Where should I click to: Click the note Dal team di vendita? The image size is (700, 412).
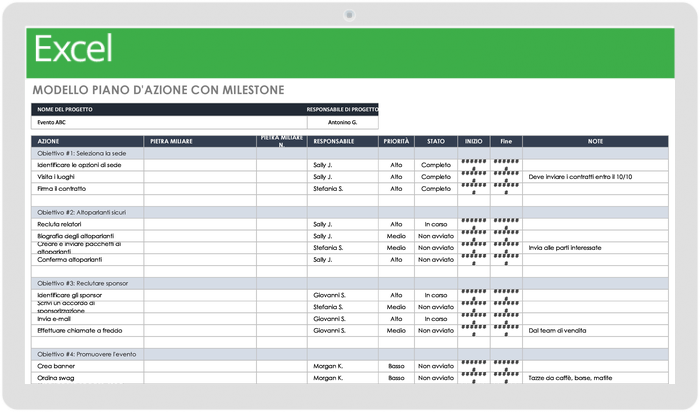click(x=557, y=331)
